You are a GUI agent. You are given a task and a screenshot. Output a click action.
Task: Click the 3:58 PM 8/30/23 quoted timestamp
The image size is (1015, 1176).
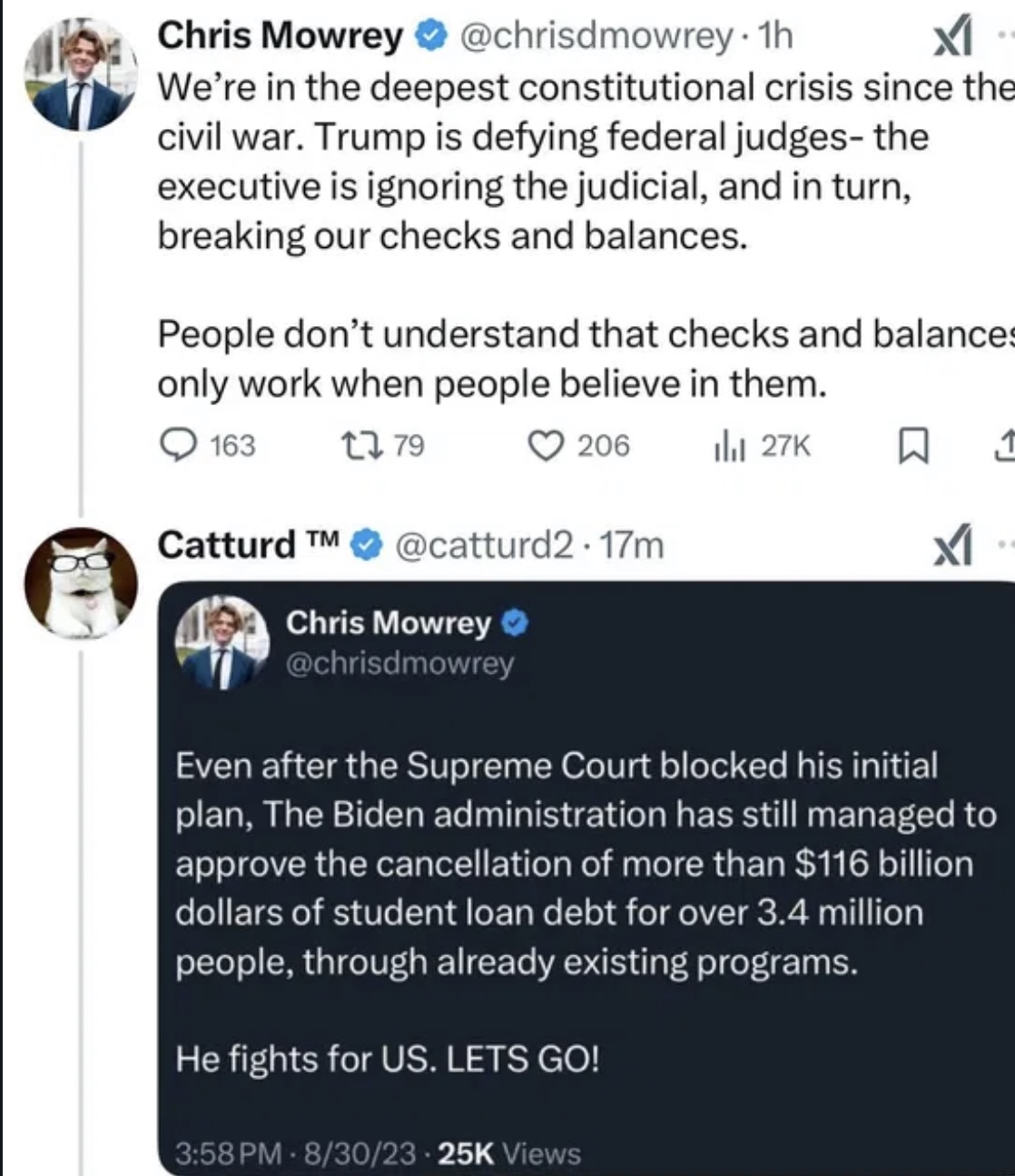(297, 1153)
